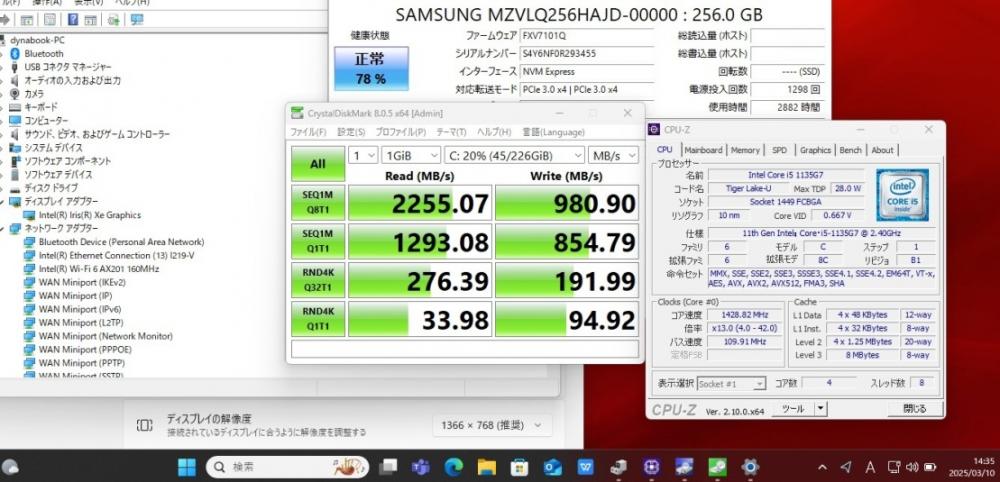
Task: Click the camera category icon in the device tree
Action: (15, 94)
